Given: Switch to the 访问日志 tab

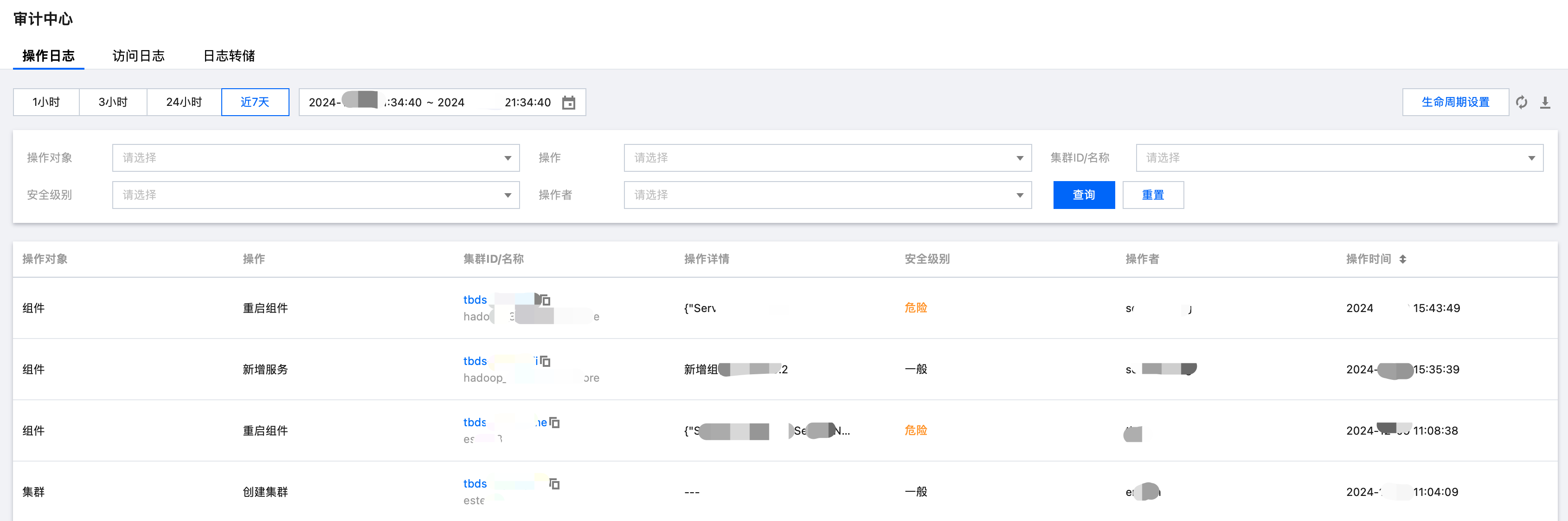Looking at the screenshot, I should click(138, 56).
